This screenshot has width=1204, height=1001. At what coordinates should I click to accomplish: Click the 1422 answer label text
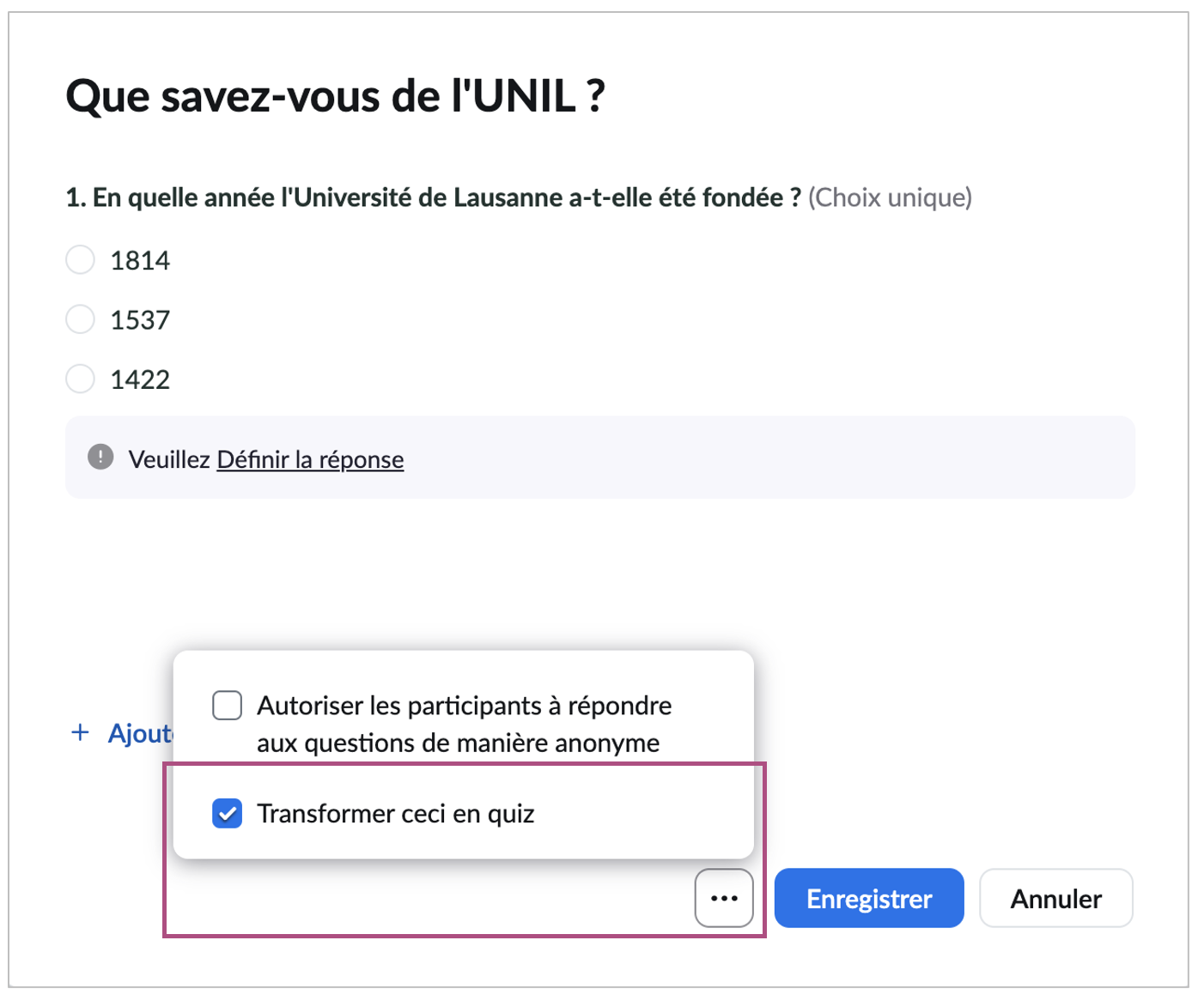140,379
